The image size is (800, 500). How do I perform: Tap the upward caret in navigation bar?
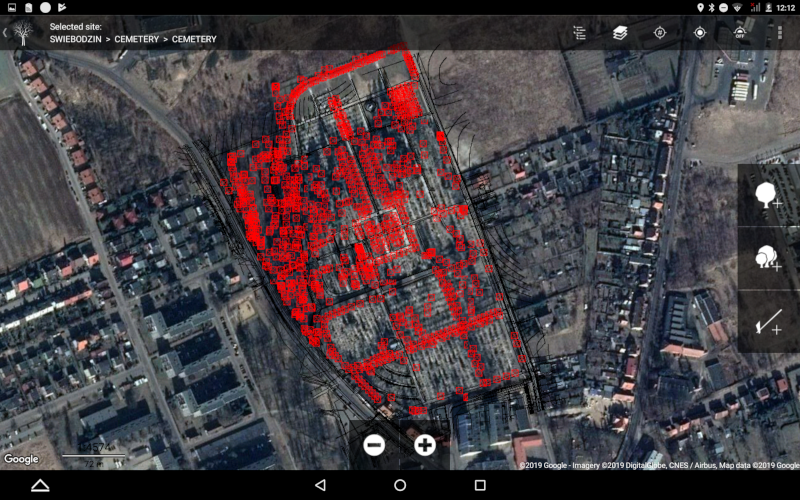pos(40,485)
